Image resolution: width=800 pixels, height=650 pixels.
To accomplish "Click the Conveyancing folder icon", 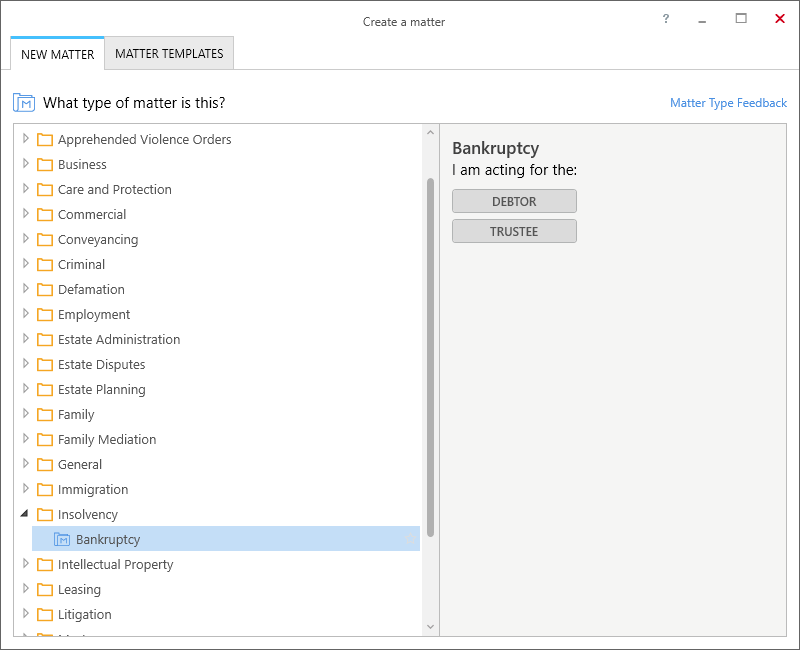I will [45, 239].
